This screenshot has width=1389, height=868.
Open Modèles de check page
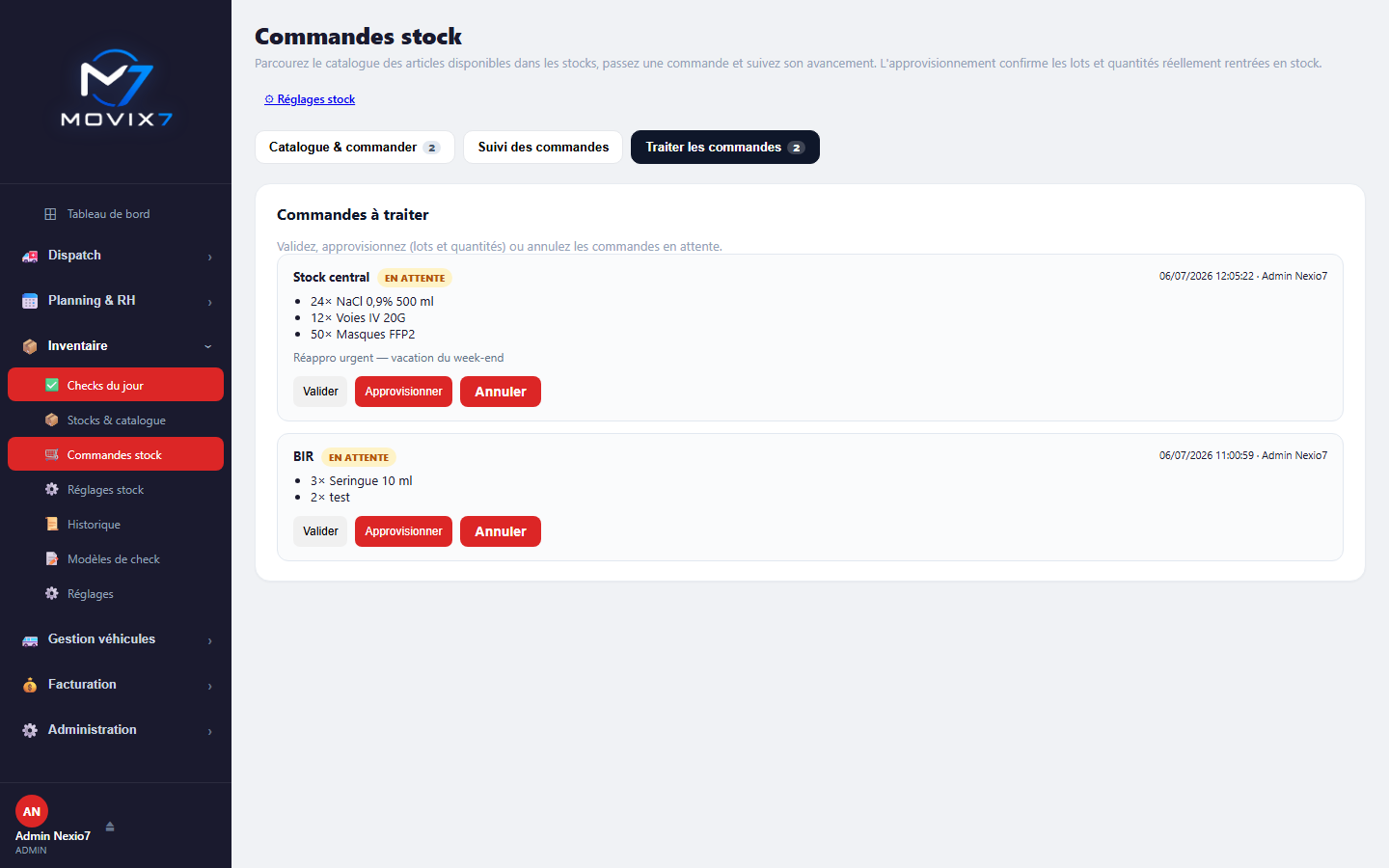tap(116, 558)
